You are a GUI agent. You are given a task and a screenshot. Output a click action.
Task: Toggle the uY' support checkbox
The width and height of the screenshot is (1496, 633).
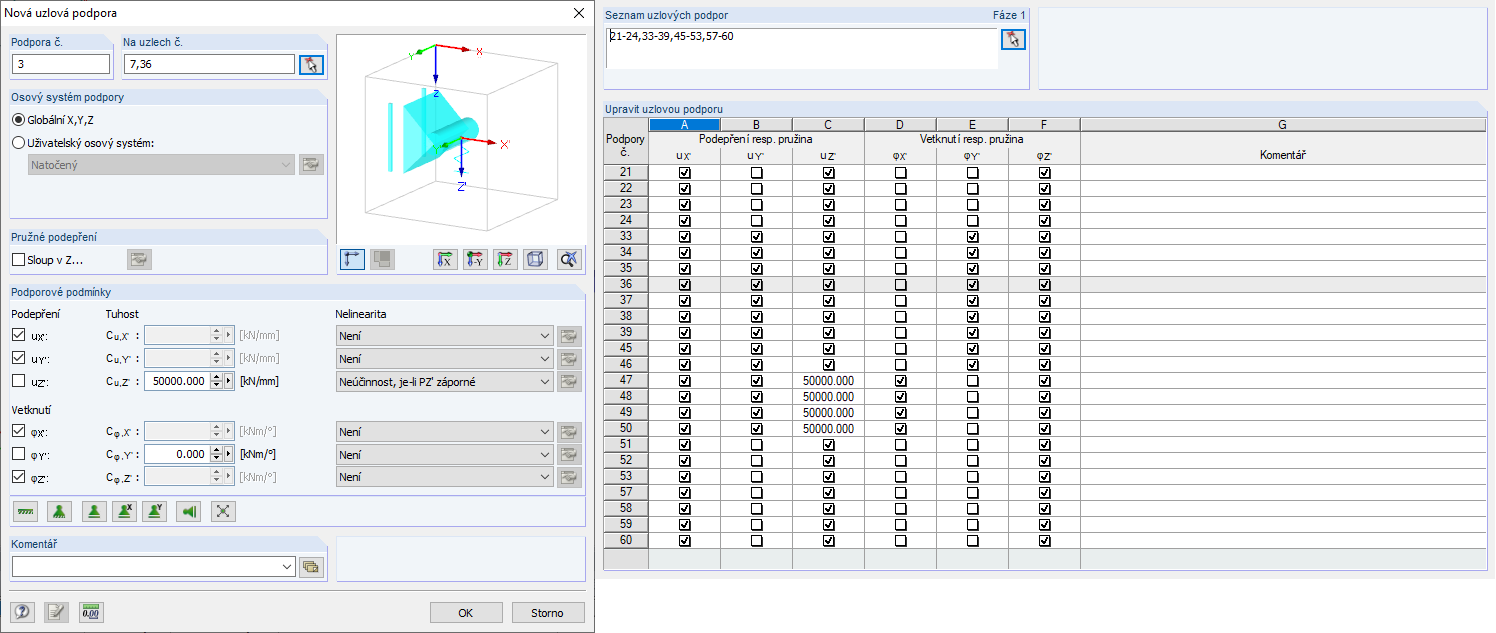coord(19,358)
